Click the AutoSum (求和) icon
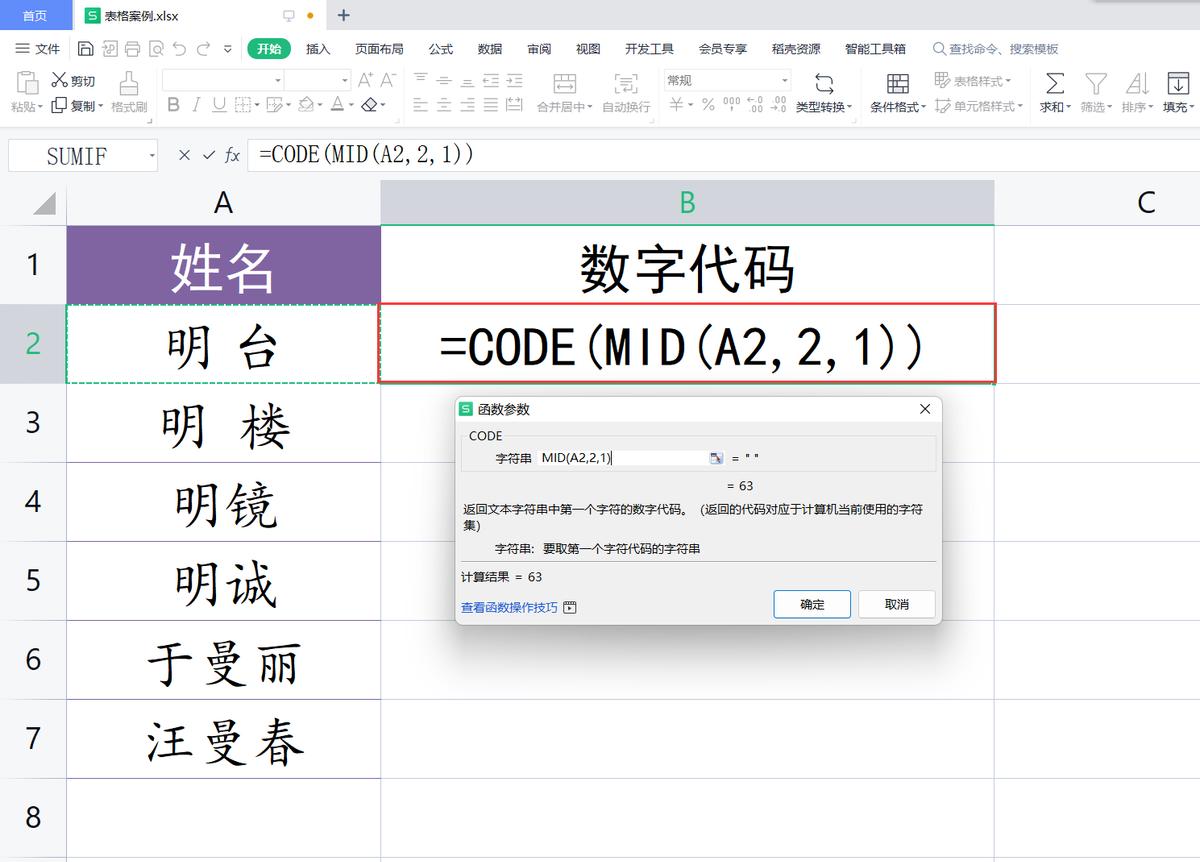Screen dimensions: 1200x862 tap(1053, 85)
